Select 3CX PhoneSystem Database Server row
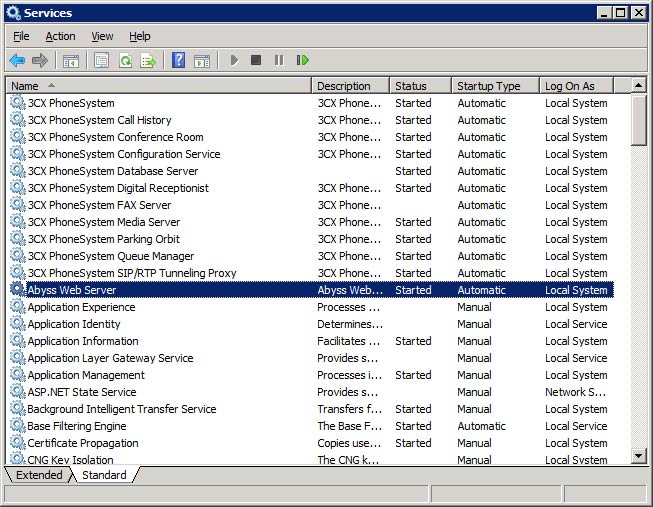 [x=310, y=171]
